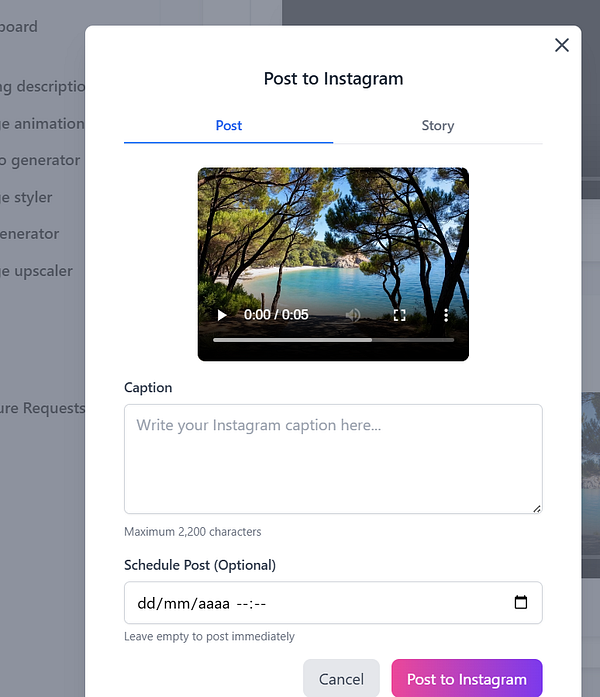Select the Post tab
This screenshot has height=697, width=600.
point(228,126)
